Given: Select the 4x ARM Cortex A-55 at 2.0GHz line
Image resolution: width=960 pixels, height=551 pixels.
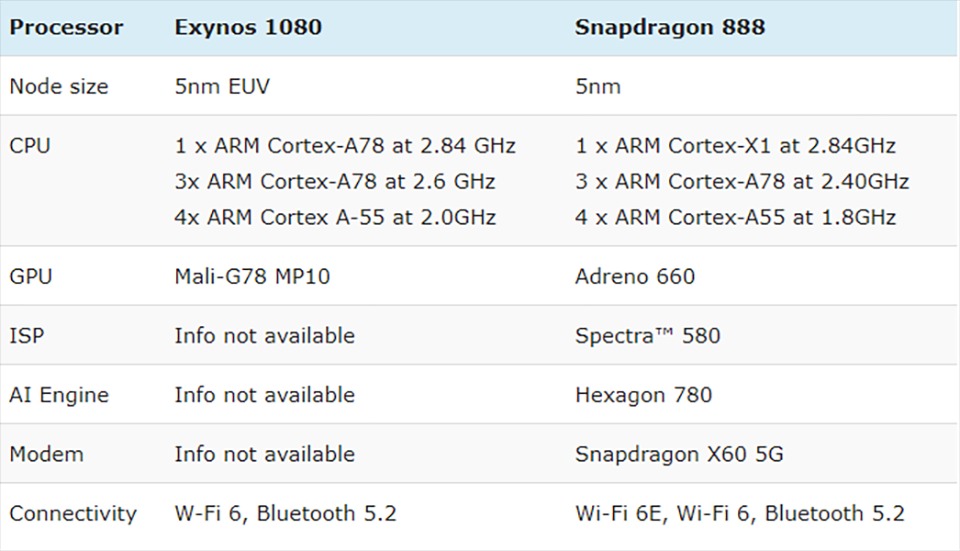Looking at the screenshot, I should [x=335, y=217].
